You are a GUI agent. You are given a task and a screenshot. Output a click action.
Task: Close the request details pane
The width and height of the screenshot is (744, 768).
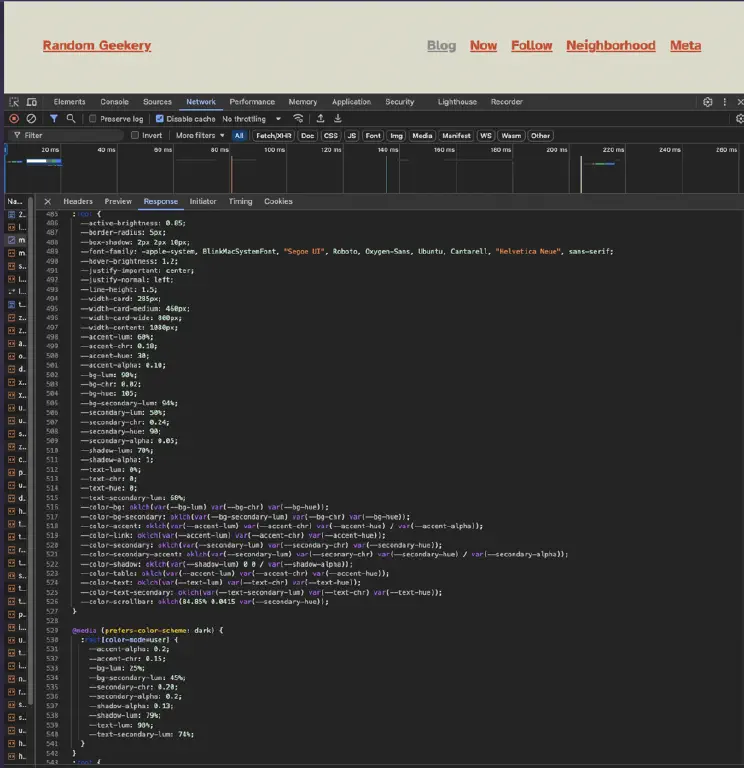(x=48, y=201)
